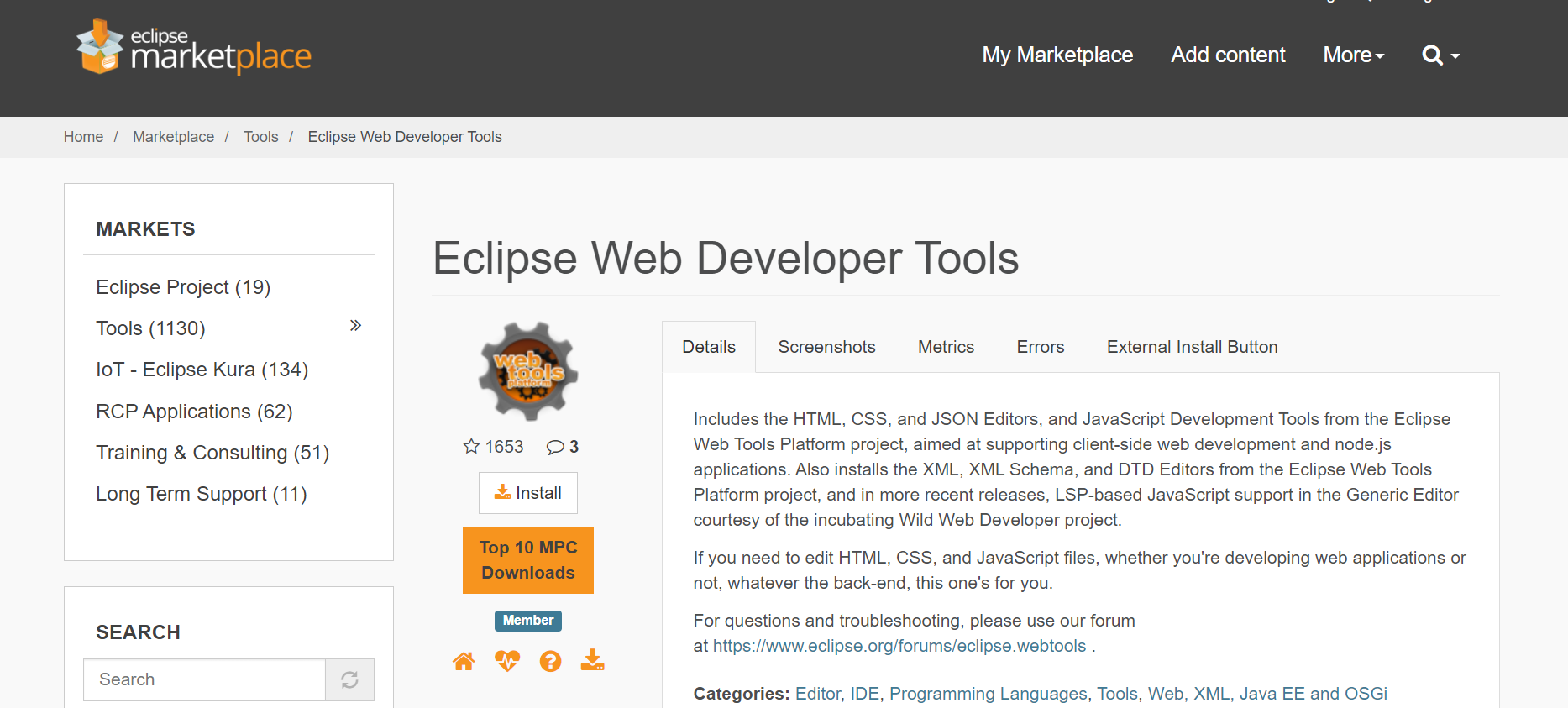Click Top 10 MPC Downloads badge
Image resolution: width=1568 pixels, height=708 pixels.
pyautogui.click(x=528, y=560)
